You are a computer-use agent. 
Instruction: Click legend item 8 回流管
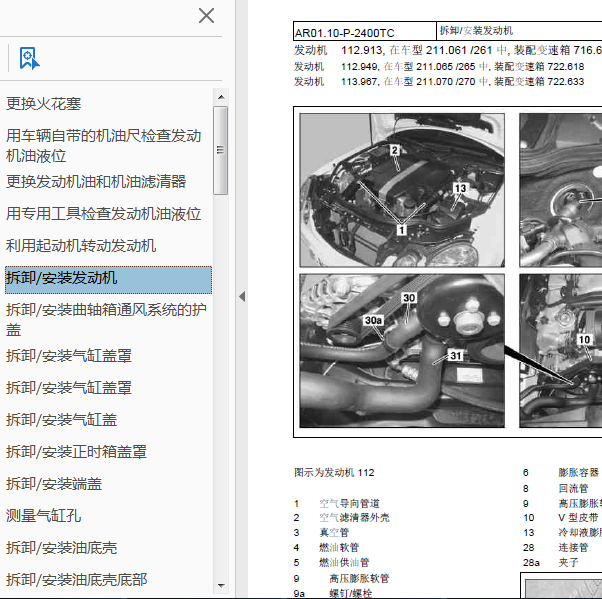coord(556,488)
